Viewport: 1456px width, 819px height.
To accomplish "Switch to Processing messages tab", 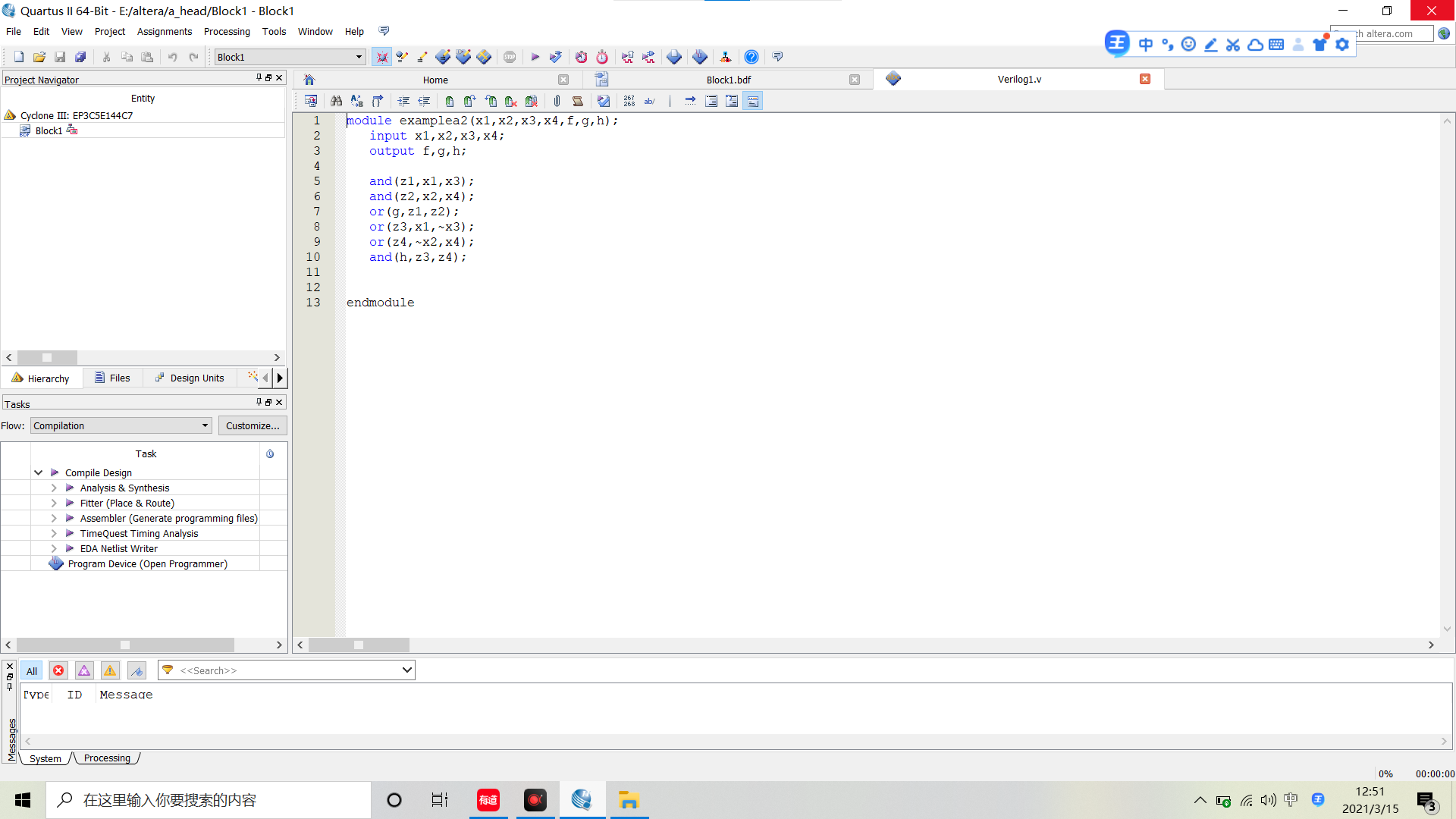I will tap(107, 758).
